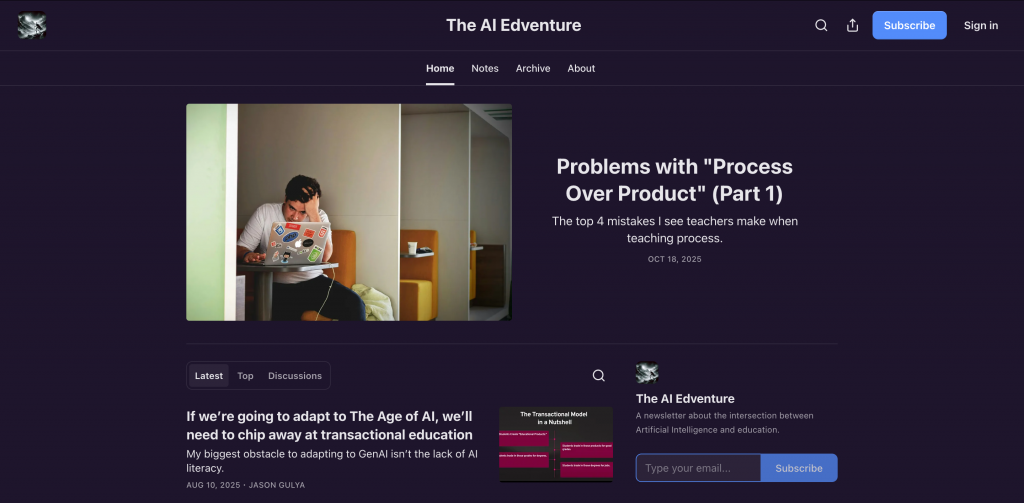The height and width of the screenshot is (503, 1024).
Task: Click the share icon in the header
Action: (852, 25)
